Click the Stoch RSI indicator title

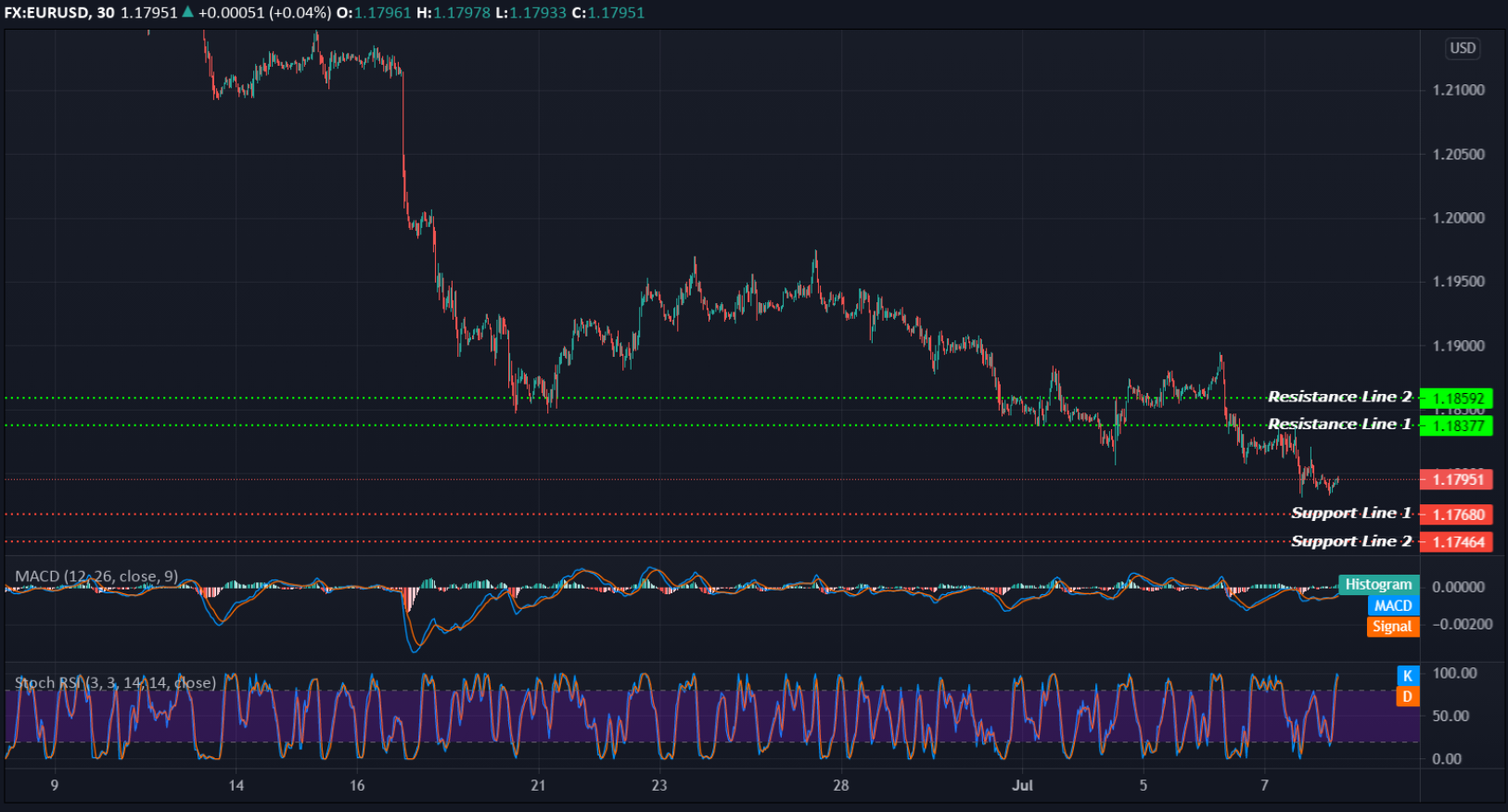coord(115,683)
